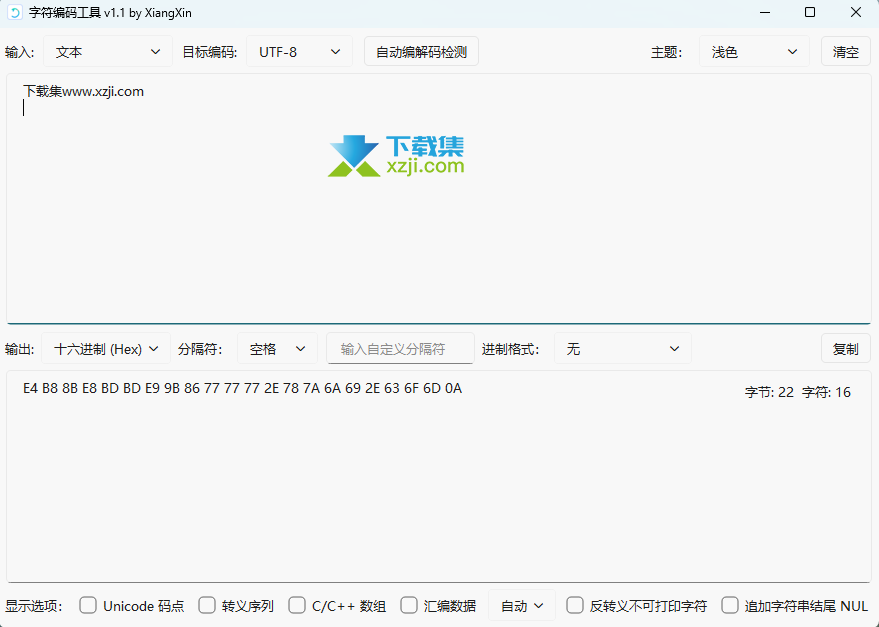This screenshot has width=879, height=627.
Task: Close the 字符编码工具 window
Action: pyautogui.click(x=856, y=12)
